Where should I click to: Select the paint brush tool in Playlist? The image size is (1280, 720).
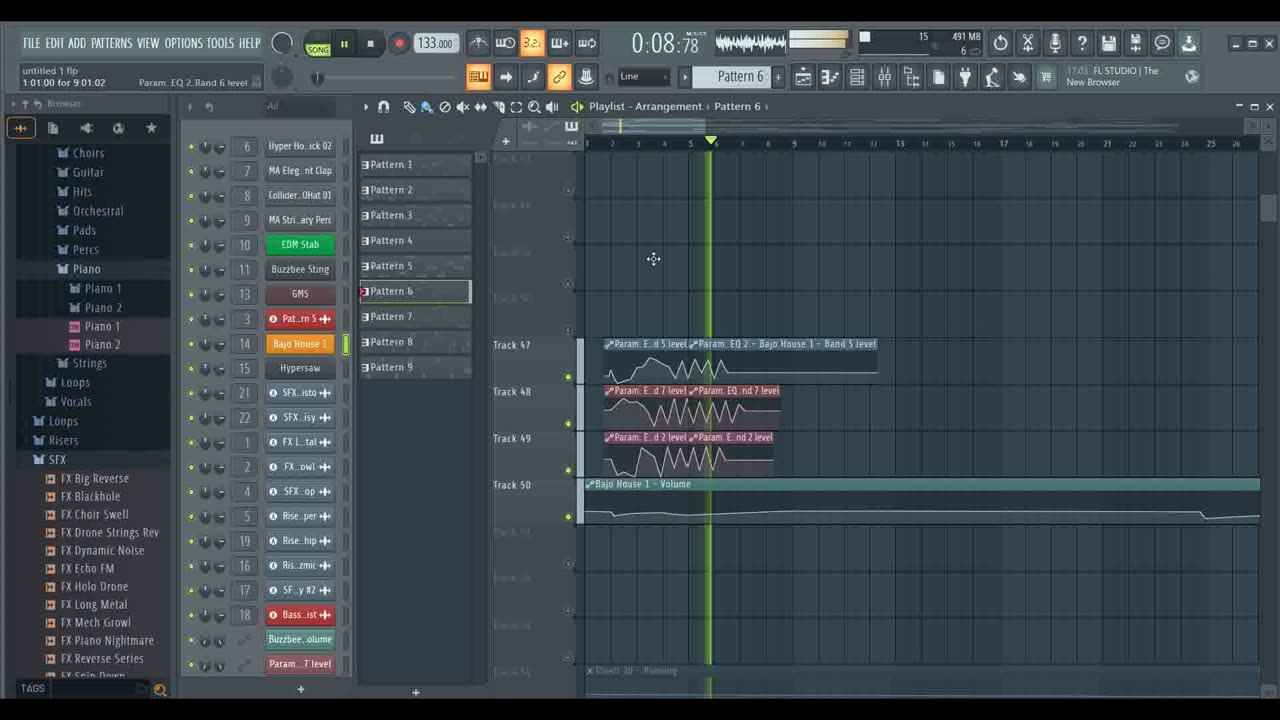(x=427, y=107)
